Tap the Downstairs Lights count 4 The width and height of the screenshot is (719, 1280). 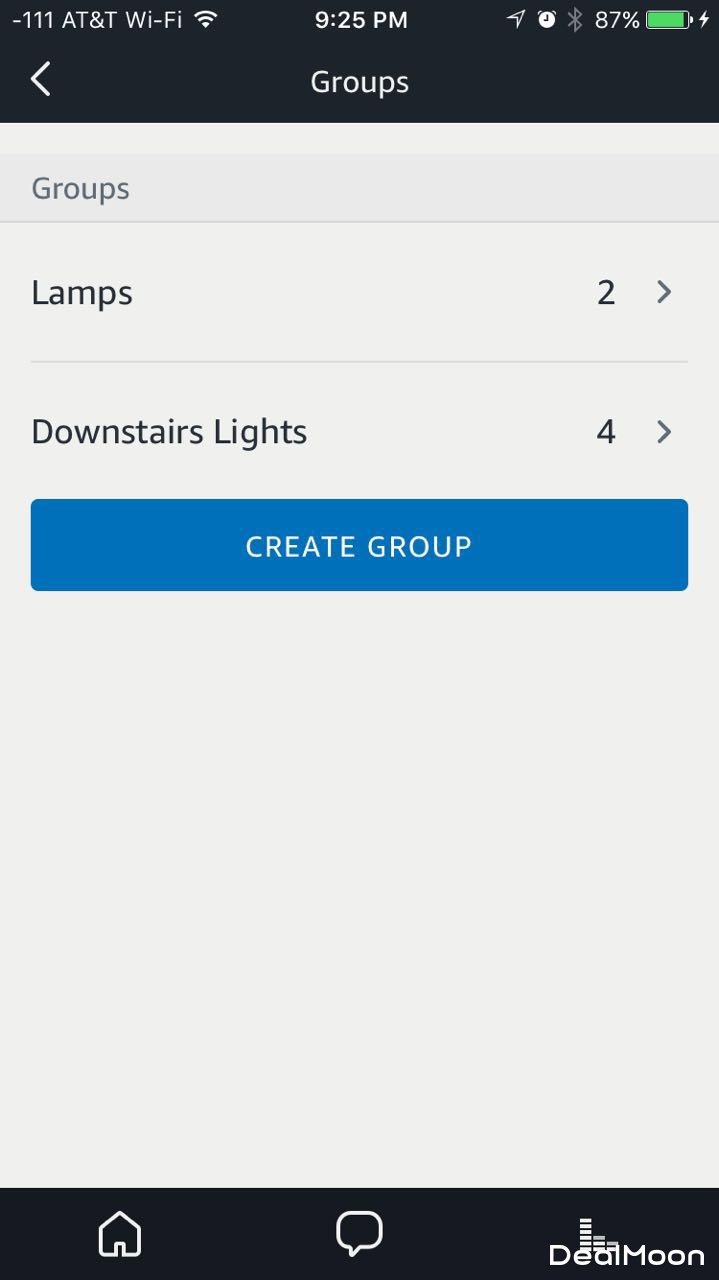606,432
